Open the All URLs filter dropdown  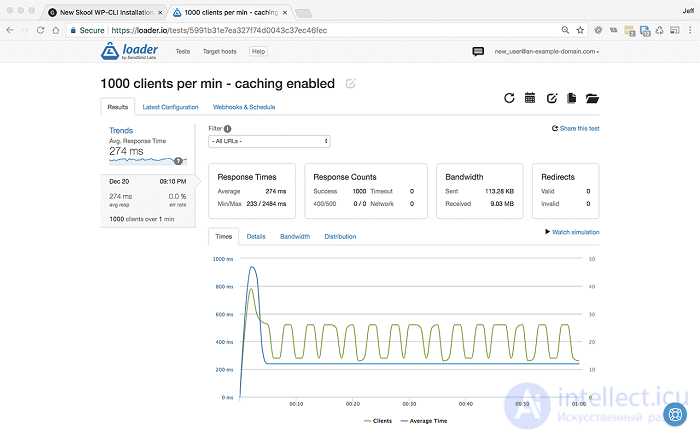pyautogui.click(x=269, y=141)
